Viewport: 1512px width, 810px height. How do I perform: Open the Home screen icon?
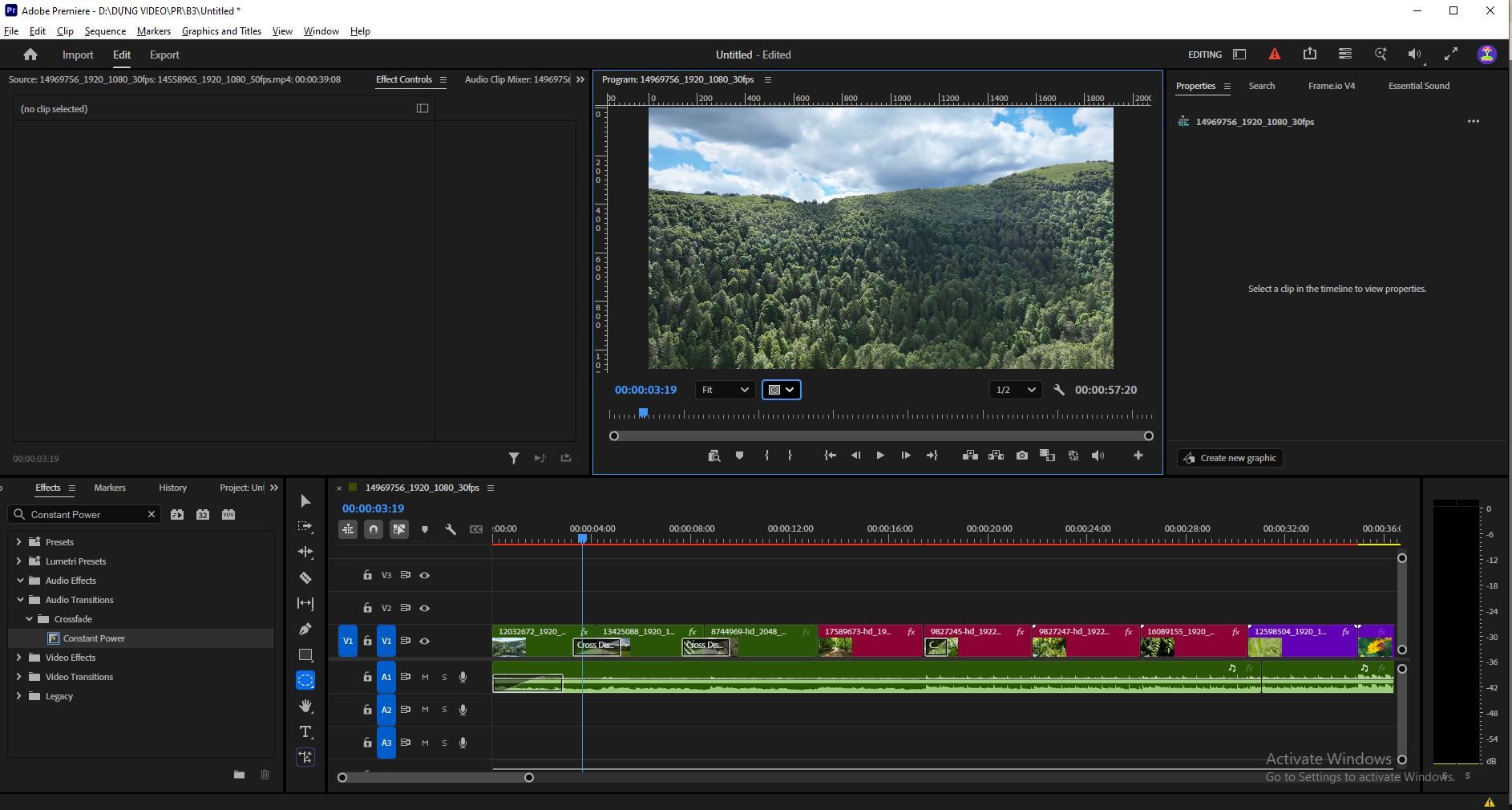[x=30, y=55]
